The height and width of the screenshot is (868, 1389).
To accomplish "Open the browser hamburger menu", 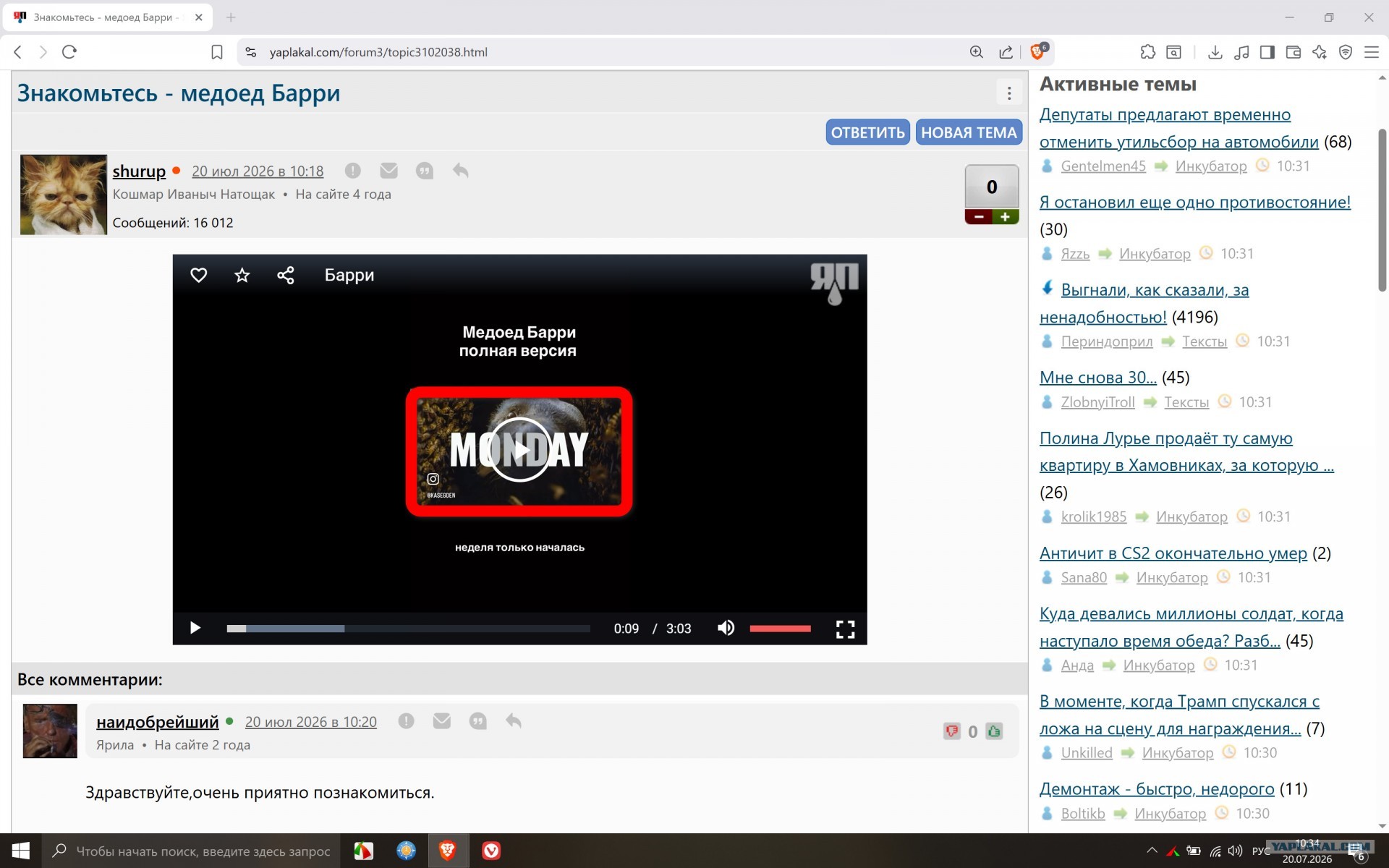I will click(1372, 52).
